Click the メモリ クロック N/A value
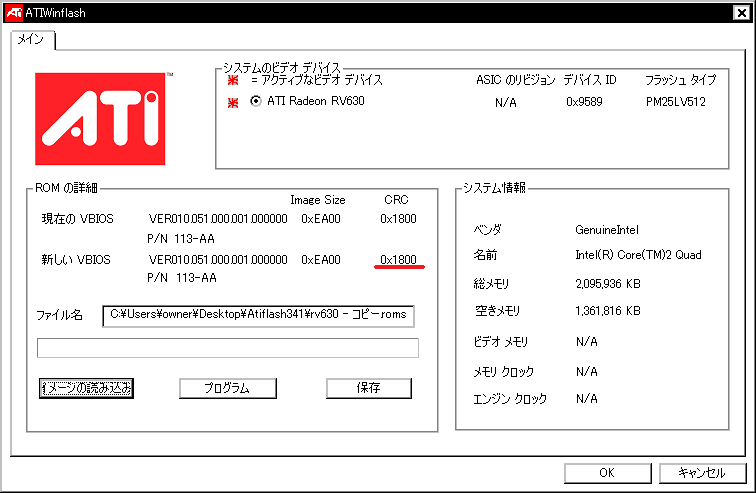The image size is (756, 493). (x=587, y=372)
